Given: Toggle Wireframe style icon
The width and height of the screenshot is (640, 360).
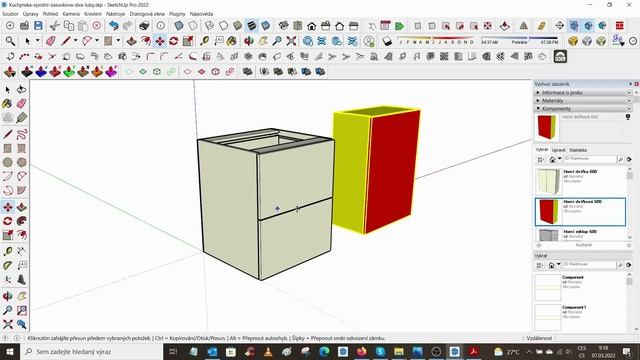Looking at the screenshot, I should [209, 26].
